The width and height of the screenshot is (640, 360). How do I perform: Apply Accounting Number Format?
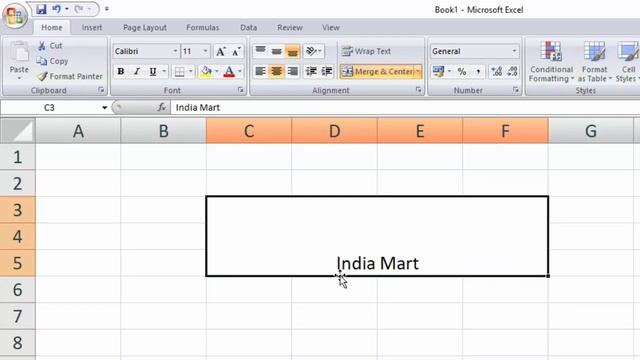(x=438, y=71)
